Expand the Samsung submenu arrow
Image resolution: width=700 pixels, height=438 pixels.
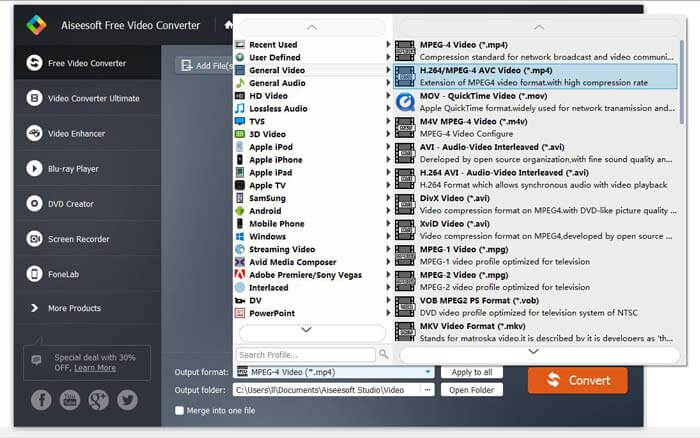click(x=388, y=198)
